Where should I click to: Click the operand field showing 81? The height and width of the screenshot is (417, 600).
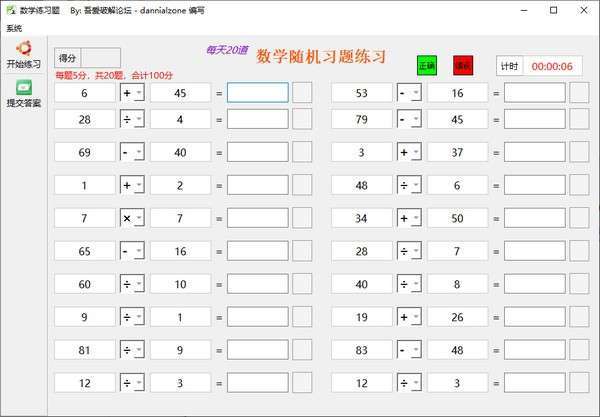[85, 350]
